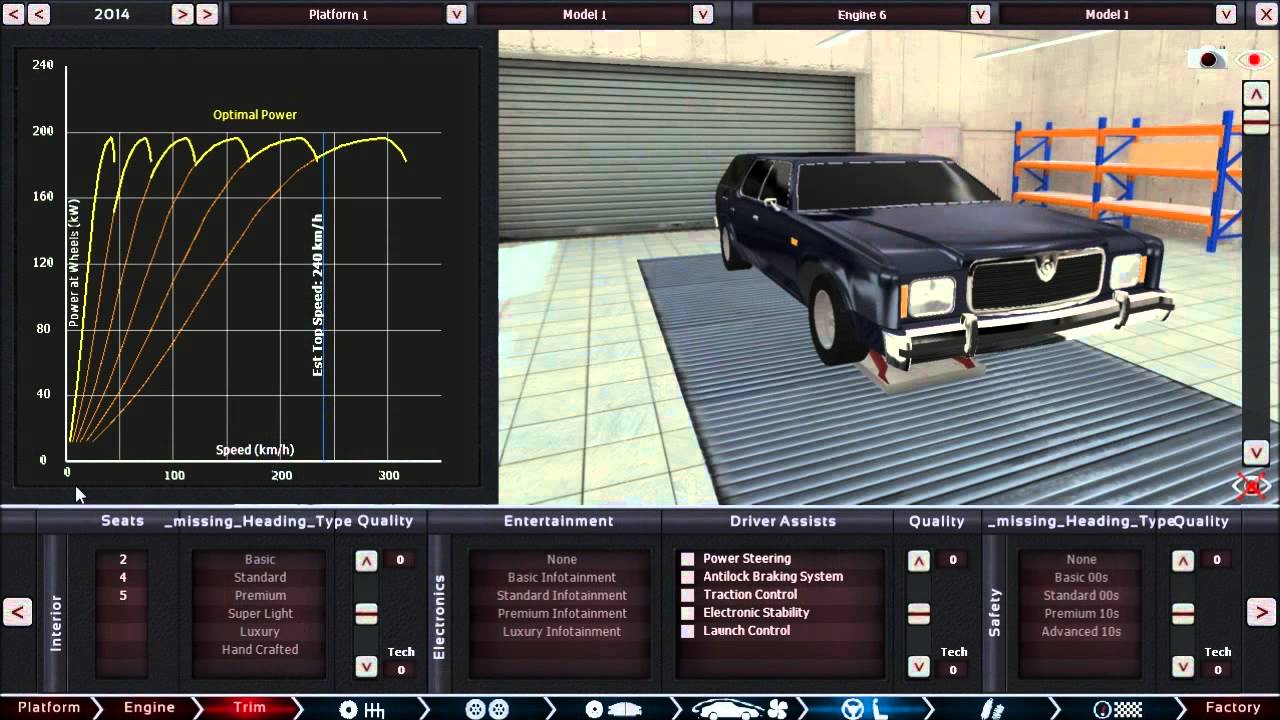Move the car view vertical slider handle
The height and width of the screenshot is (720, 1280).
(x=1255, y=120)
